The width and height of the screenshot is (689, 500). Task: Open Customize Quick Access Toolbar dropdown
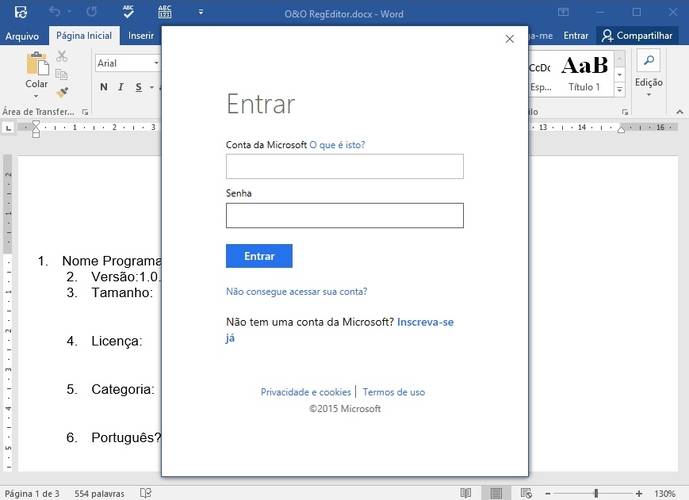[x=201, y=12]
